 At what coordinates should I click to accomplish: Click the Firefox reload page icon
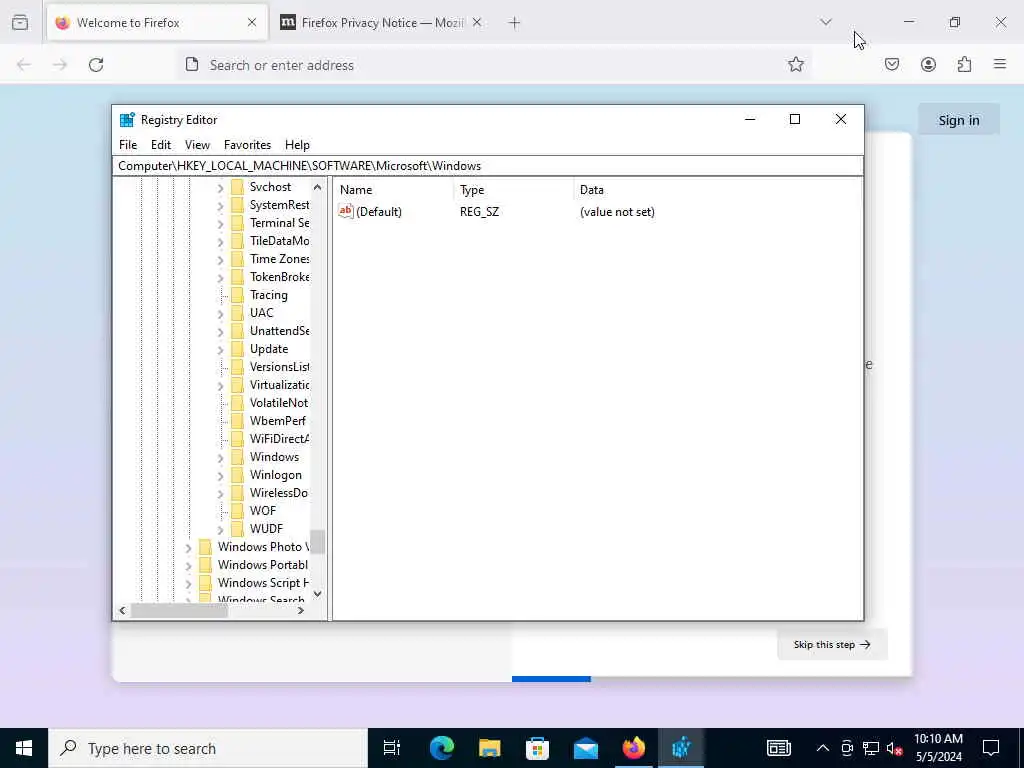(x=96, y=65)
